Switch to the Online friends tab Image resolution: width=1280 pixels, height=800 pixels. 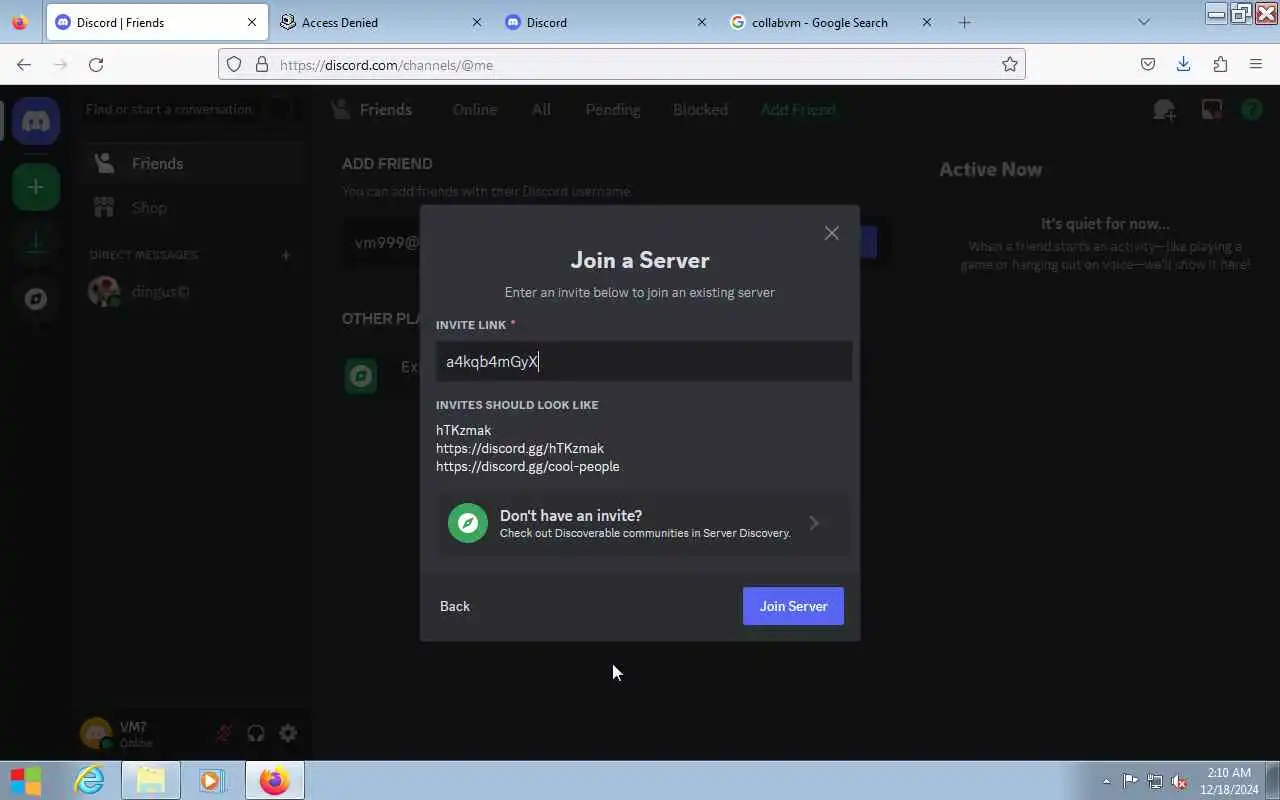coord(474,110)
